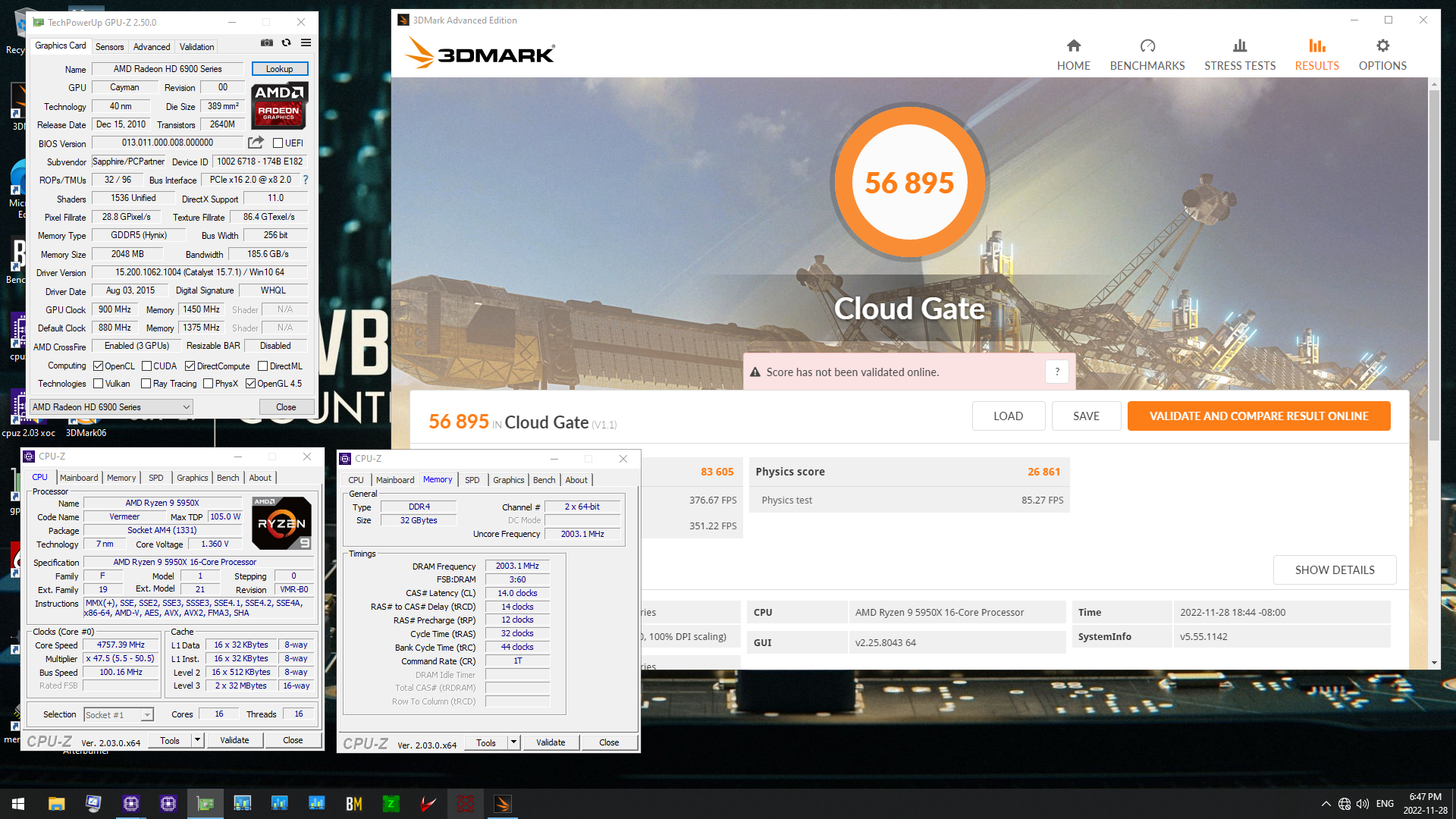
Task: Switch to Advanced tab in GPU-Z
Action: point(152,47)
